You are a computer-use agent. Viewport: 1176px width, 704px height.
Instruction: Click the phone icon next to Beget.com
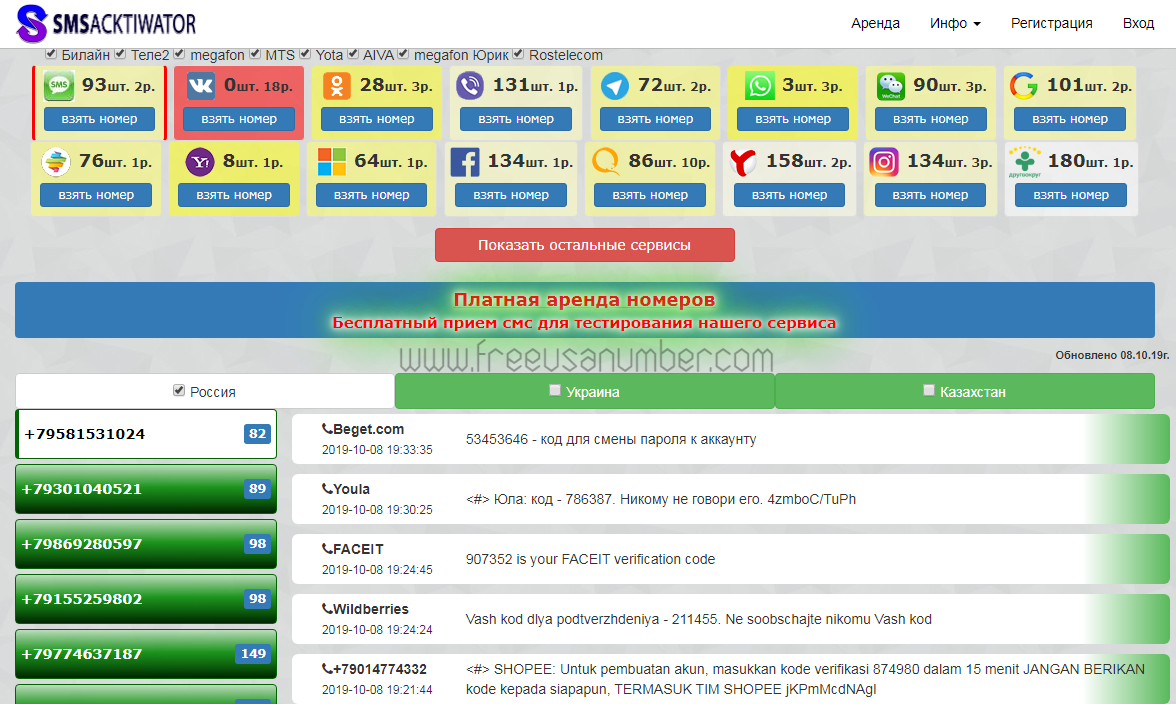click(x=327, y=429)
